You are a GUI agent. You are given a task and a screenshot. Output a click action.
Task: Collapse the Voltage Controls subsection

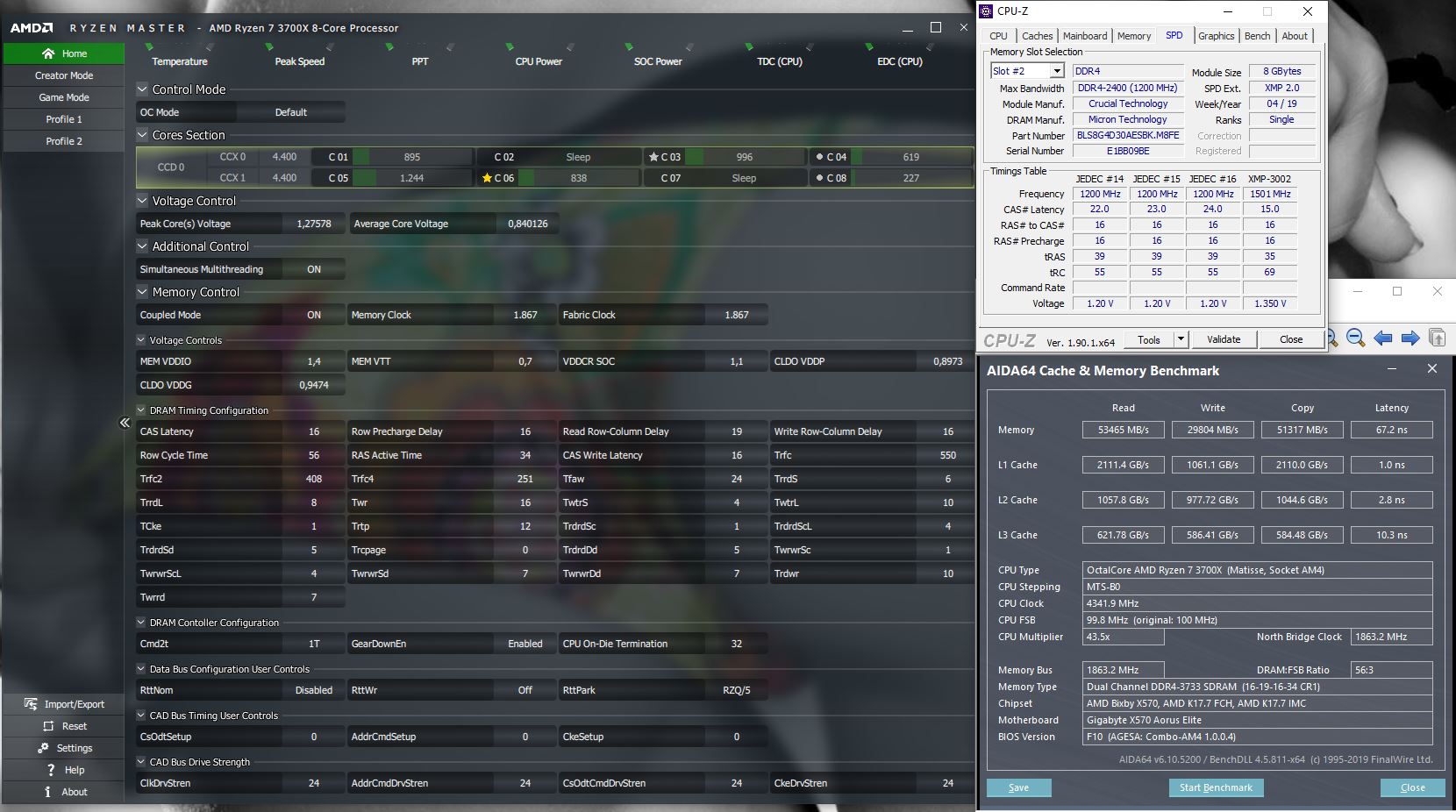tap(142, 340)
